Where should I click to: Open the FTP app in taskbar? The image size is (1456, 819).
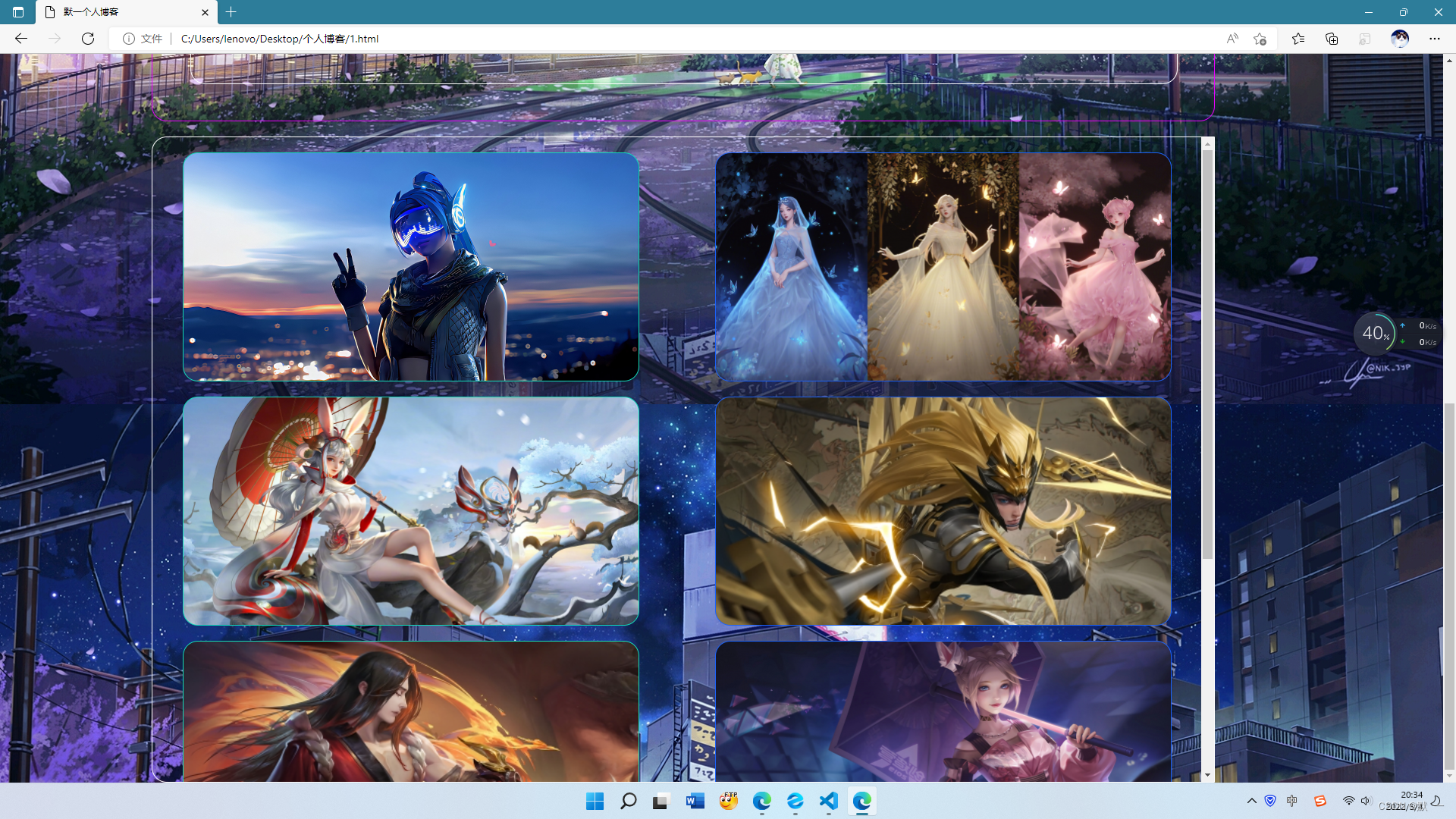coord(729,801)
